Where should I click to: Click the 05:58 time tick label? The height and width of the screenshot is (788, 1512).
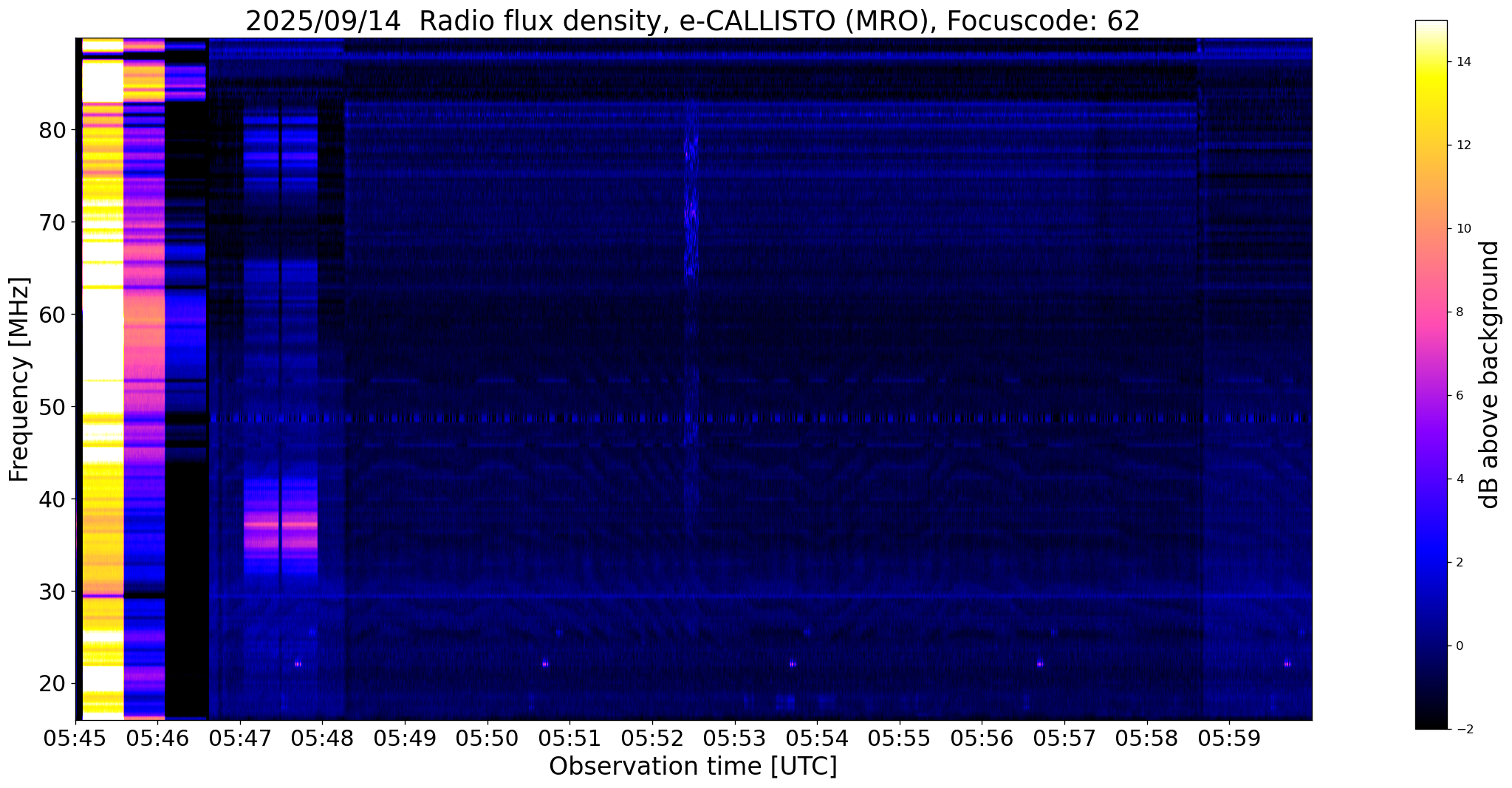[1147, 739]
